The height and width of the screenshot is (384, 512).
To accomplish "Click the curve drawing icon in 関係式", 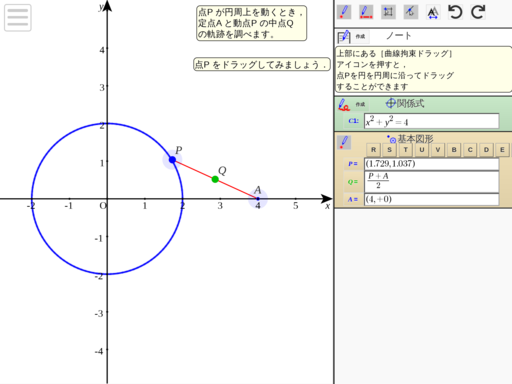I will (x=344, y=105).
